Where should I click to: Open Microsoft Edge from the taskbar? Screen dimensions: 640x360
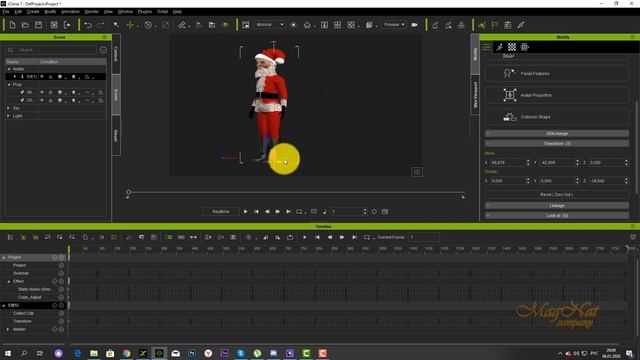pos(78,353)
